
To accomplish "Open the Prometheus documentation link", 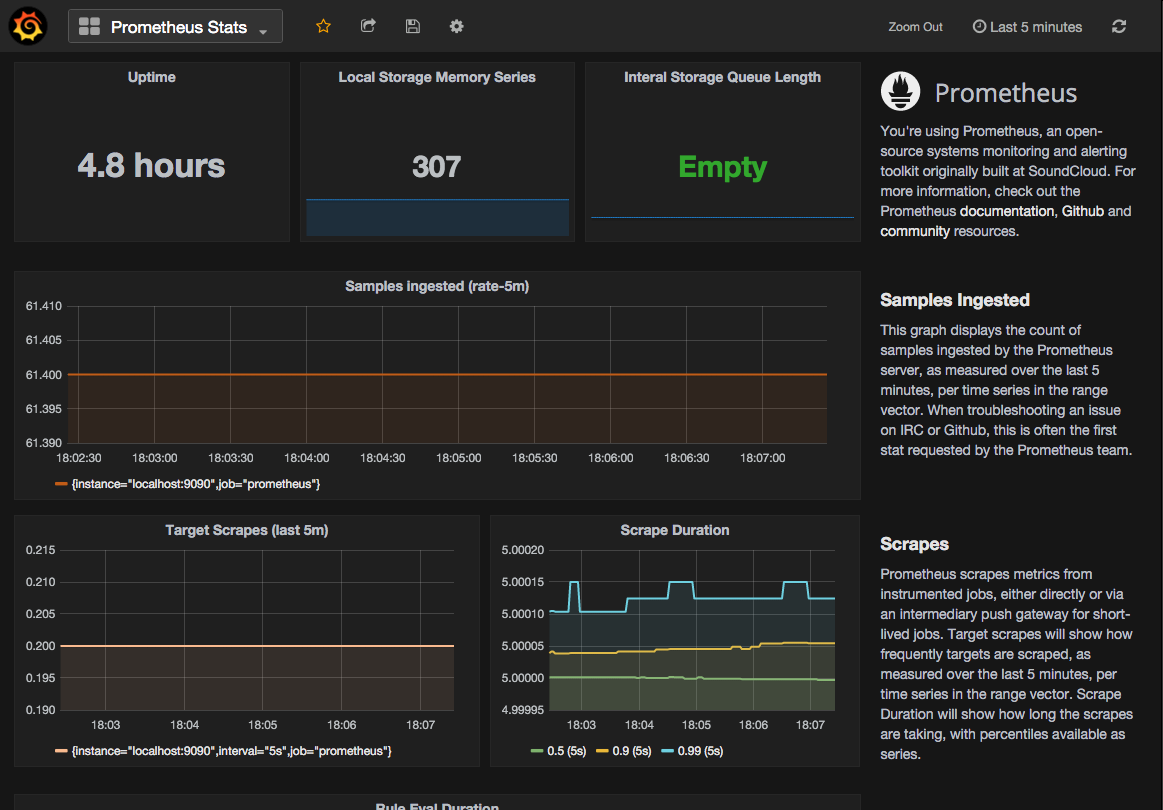I will point(1006,211).
